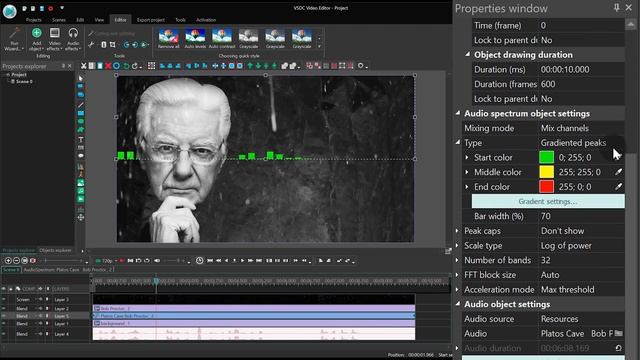Collapse Audio spectrum object settings section
The width and height of the screenshot is (640, 360).
458,113
